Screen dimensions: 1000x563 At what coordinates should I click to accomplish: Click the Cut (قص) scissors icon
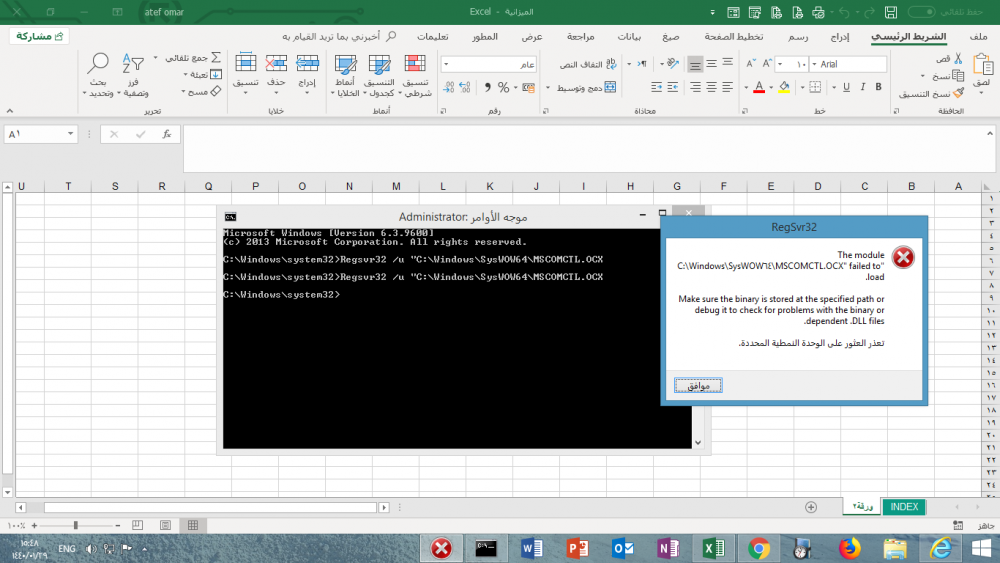click(x=957, y=59)
